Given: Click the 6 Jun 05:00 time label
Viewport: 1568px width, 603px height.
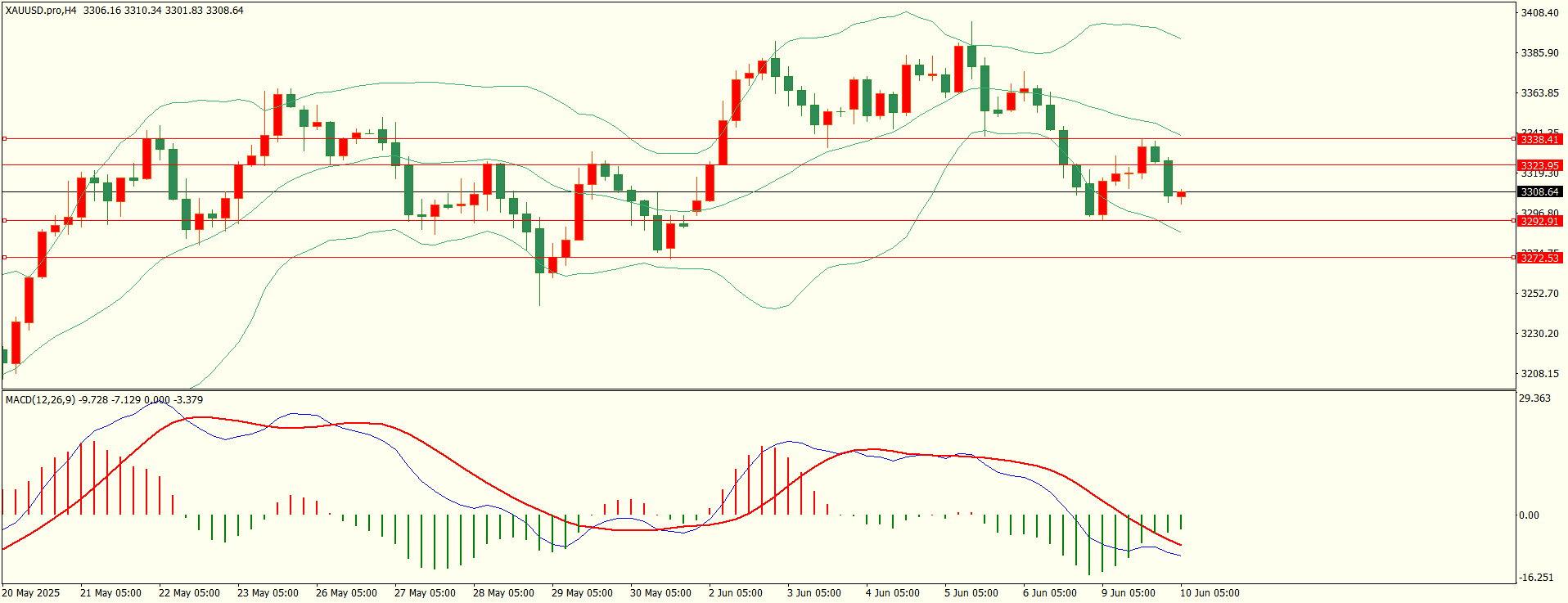Looking at the screenshot, I should (x=1050, y=593).
